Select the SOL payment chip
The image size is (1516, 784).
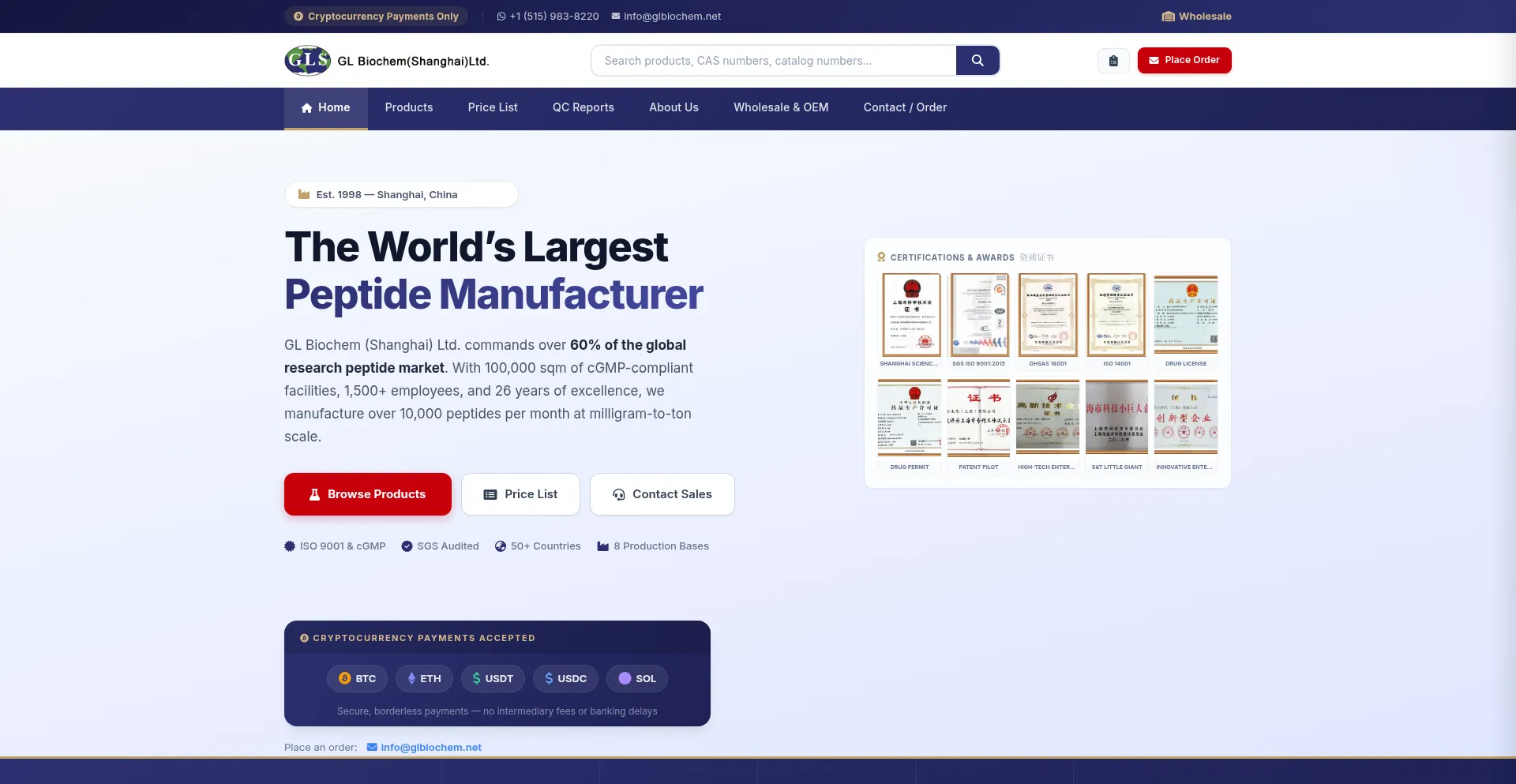pyautogui.click(x=637, y=678)
